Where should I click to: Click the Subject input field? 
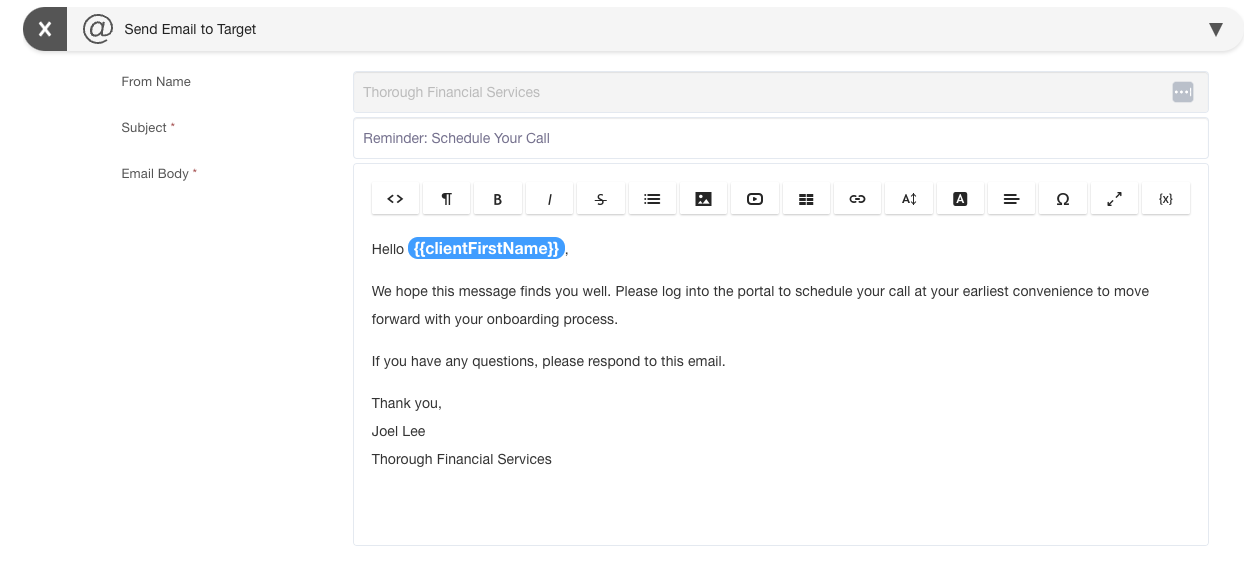point(780,138)
